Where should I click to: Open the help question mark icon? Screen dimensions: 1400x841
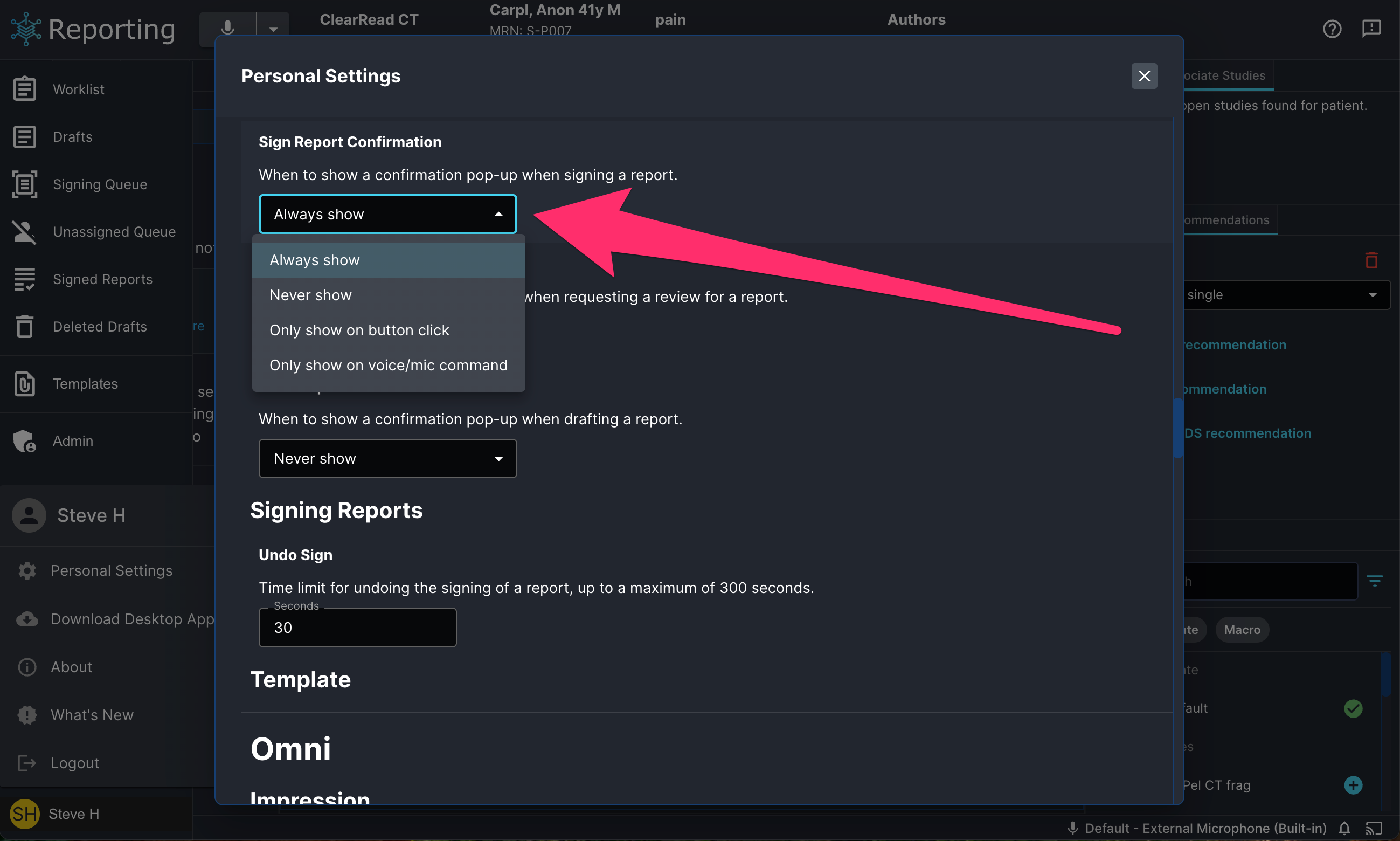coord(1332,29)
